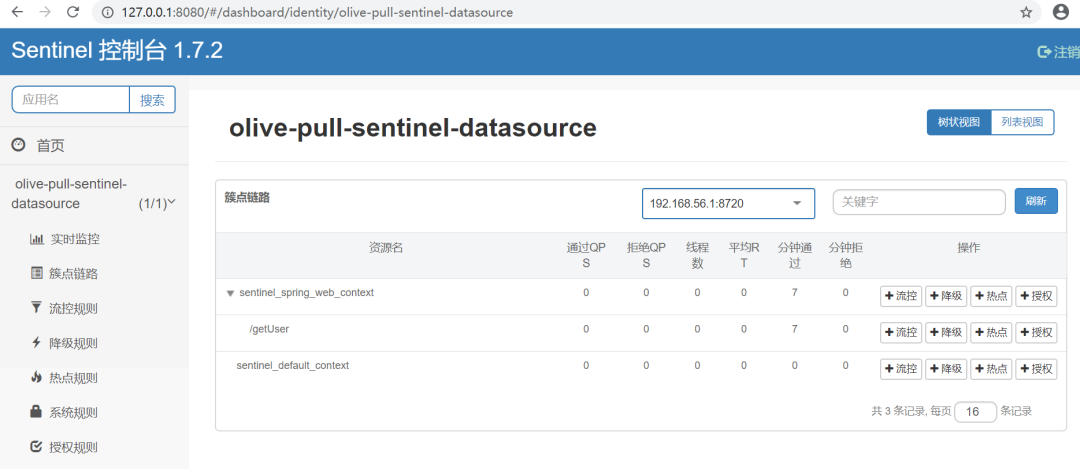Click the 刷新 refresh button

coord(1036,201)
